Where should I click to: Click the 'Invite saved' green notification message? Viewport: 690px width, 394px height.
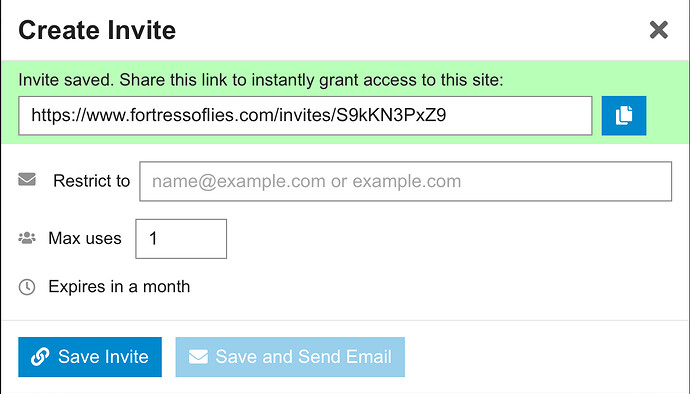click(x=261, y=80)
